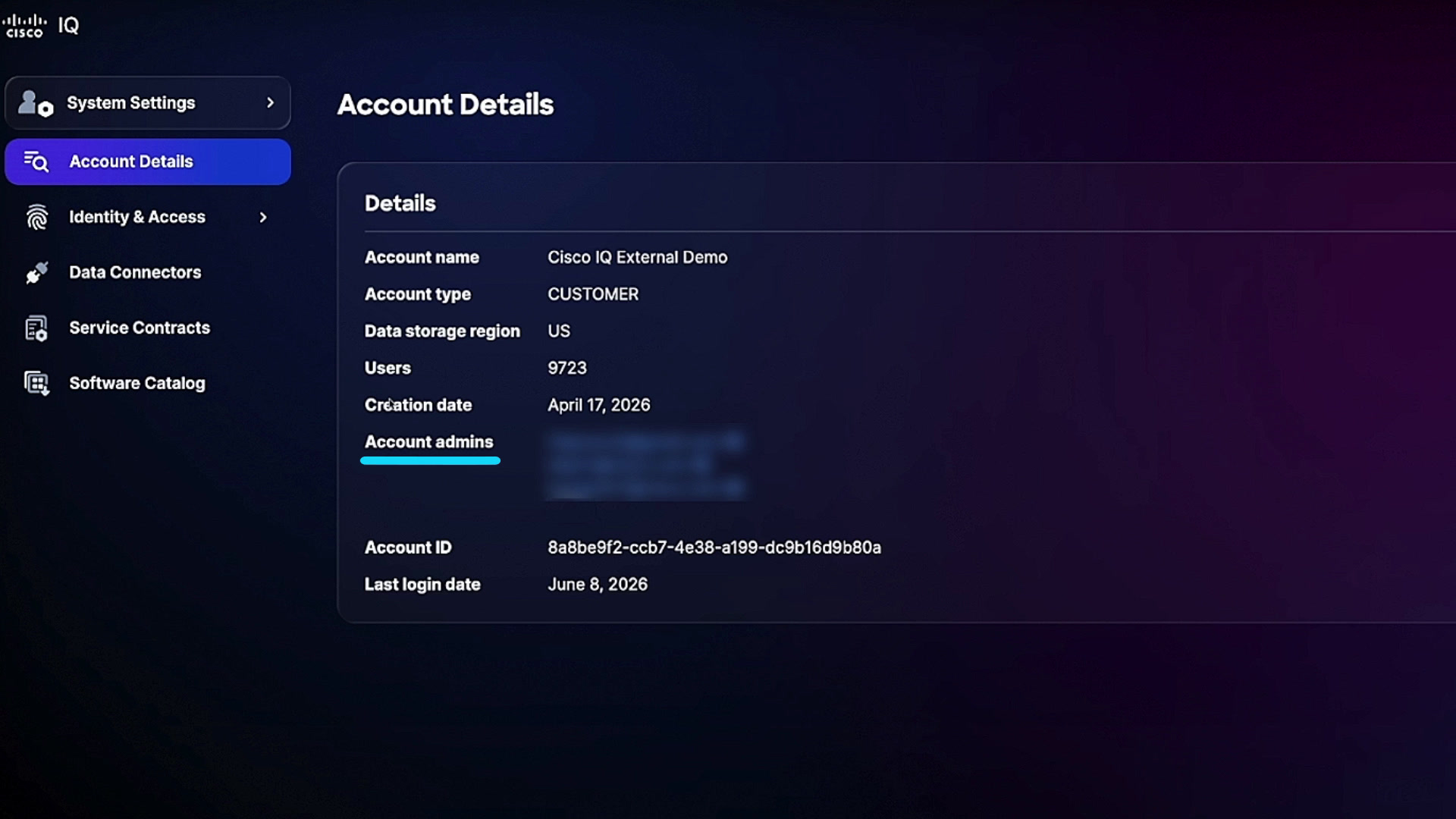Click the Cisco IQ logo
Viewport: 1456px width, 819px height.
pyautogui.click(x=41, y=26)
